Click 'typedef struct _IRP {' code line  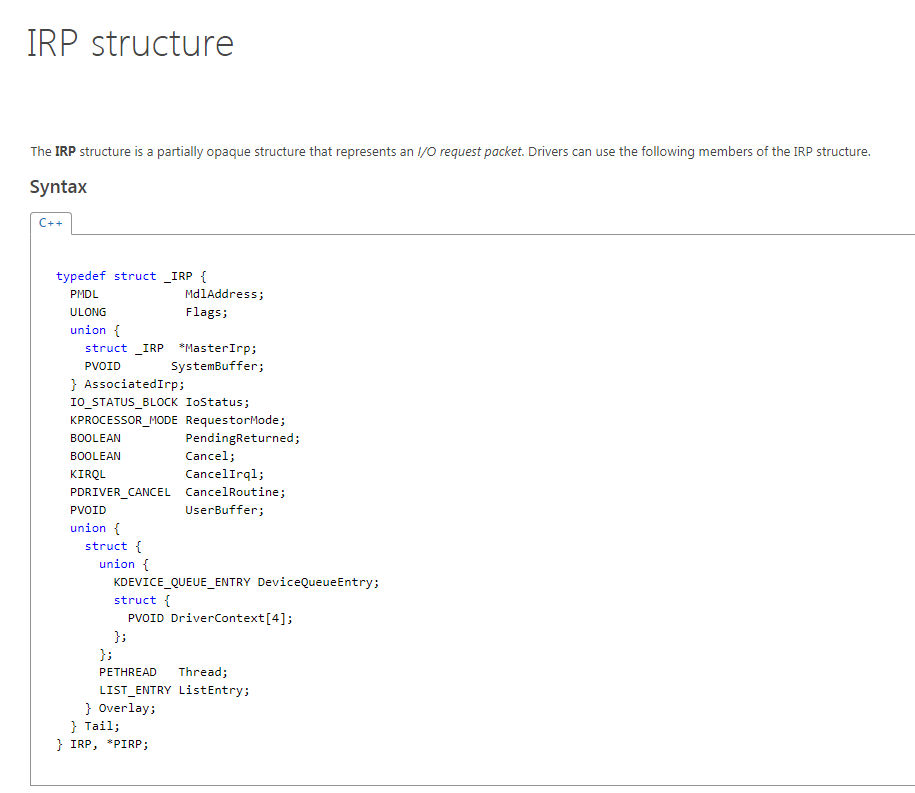click(x=131, y=276)
